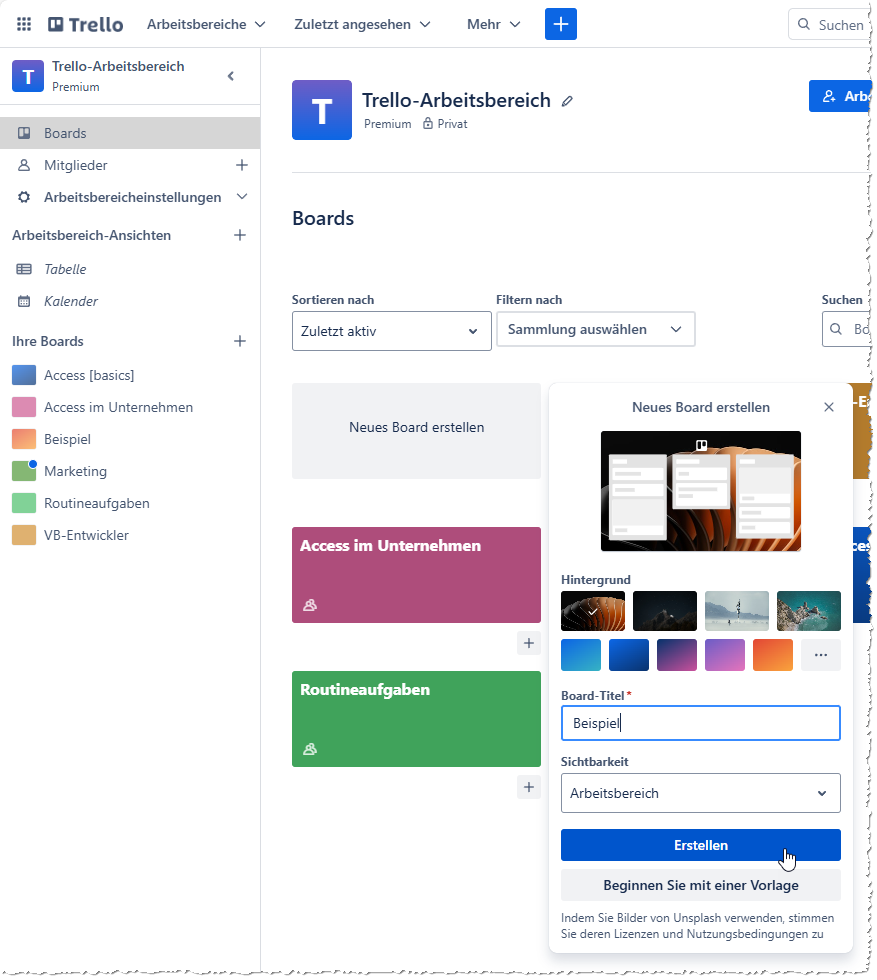Open more backgrounds via ellipsis icon
Viewport: 877px width, 980px height.
[820, 655]
